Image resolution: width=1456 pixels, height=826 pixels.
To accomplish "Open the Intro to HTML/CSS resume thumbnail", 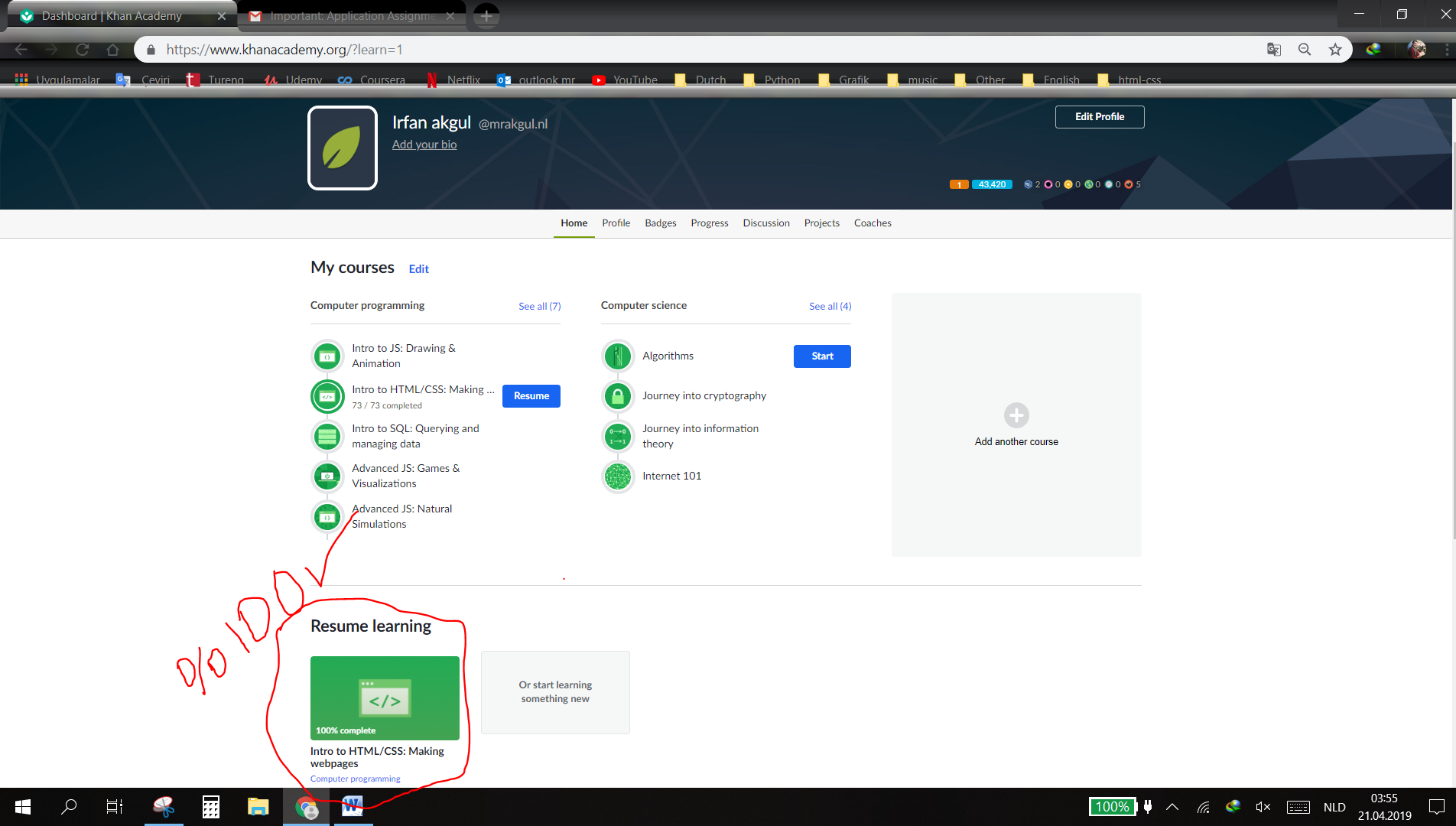I will (385, 698).
